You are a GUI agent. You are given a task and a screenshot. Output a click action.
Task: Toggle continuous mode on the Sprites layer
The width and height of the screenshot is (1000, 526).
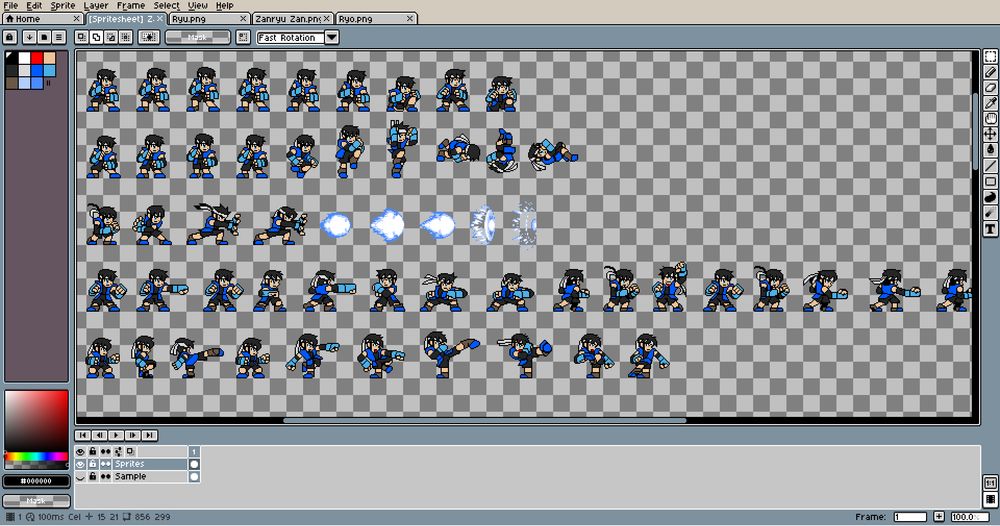pyautogui.click(x=106, y=464)
